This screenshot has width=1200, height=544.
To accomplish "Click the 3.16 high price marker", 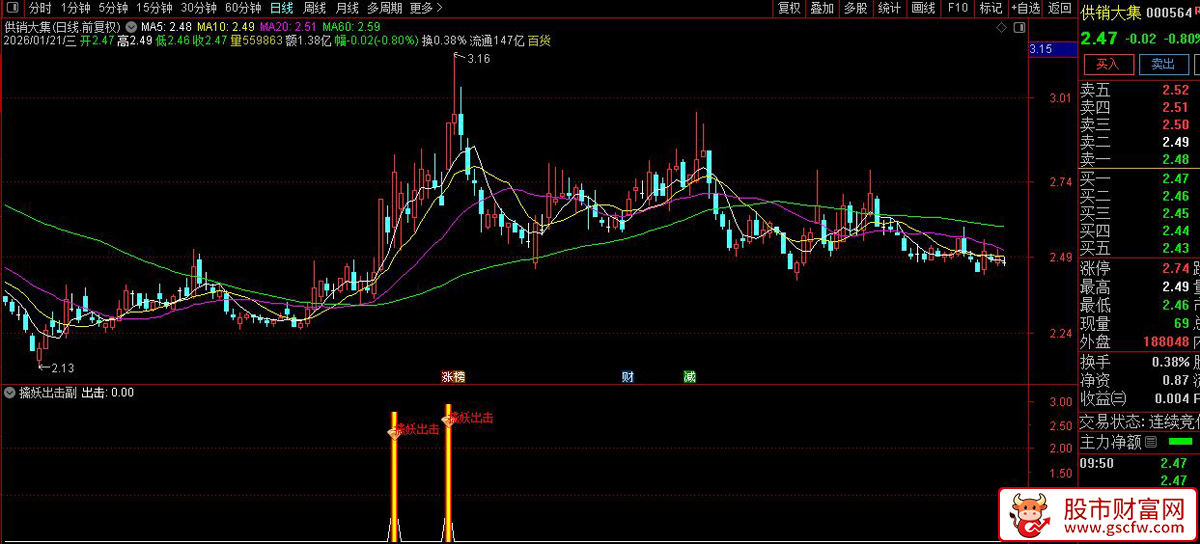I will [x=478, y=60].
